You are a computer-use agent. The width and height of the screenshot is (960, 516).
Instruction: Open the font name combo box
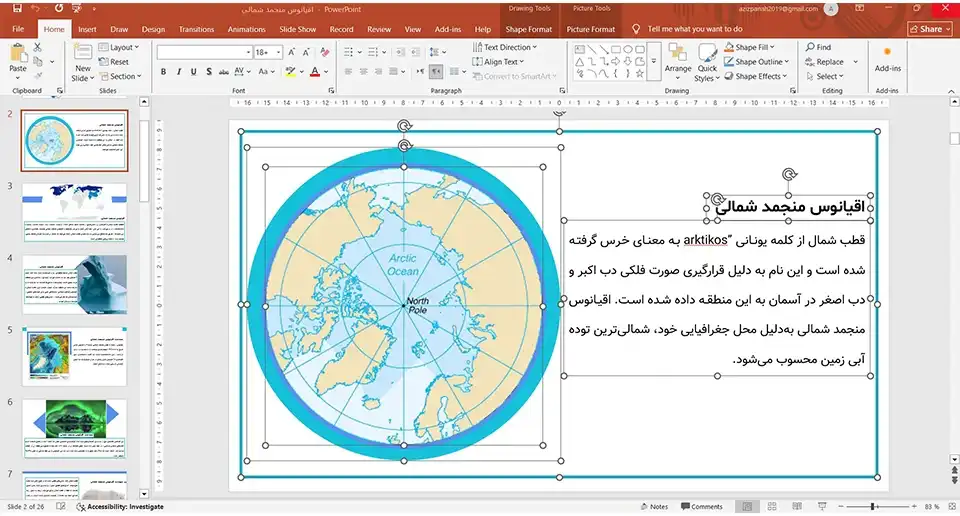tap(204, 53)
